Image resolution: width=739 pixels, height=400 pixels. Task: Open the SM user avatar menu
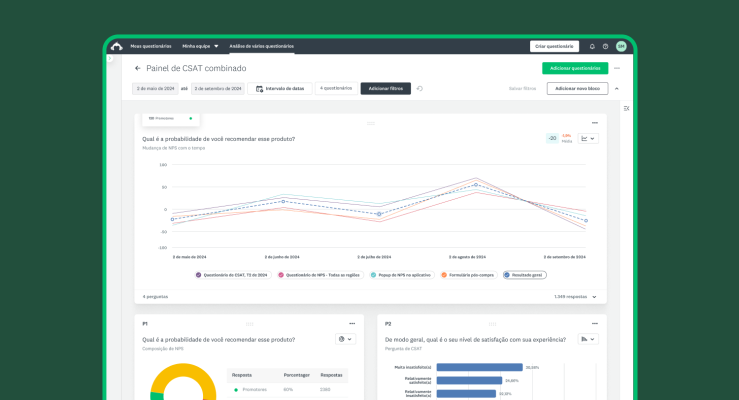621,46
